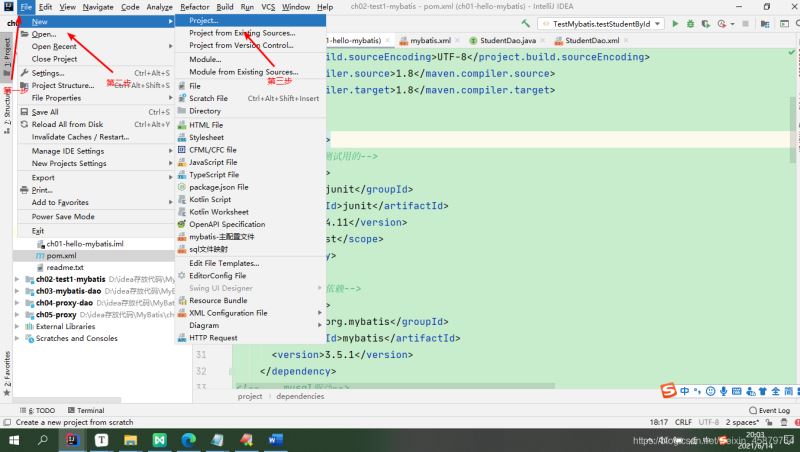Close the mybatis.xml tab

(457, 40)
